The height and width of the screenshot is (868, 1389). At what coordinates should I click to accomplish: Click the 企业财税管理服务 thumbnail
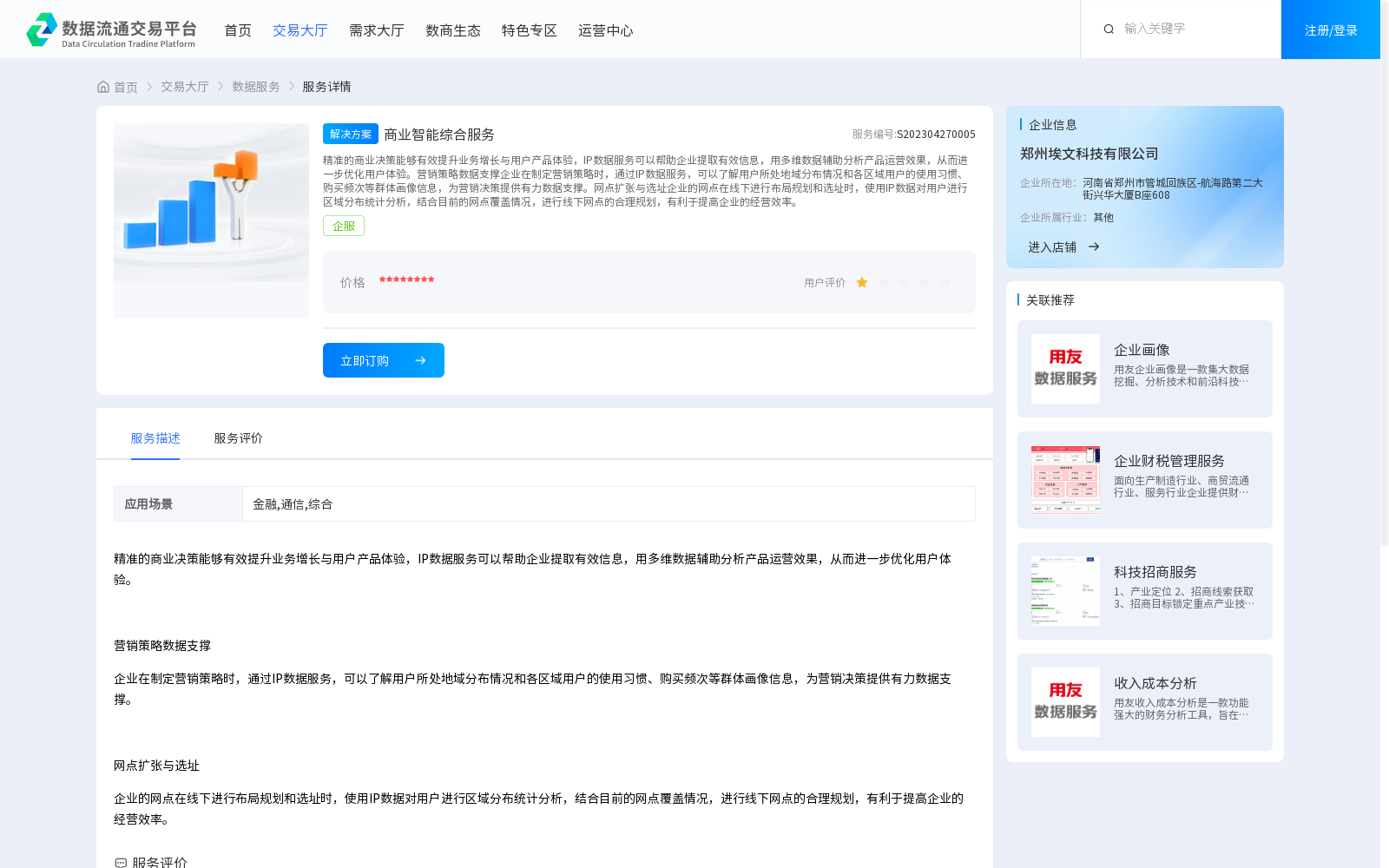tap(1065, 480)
